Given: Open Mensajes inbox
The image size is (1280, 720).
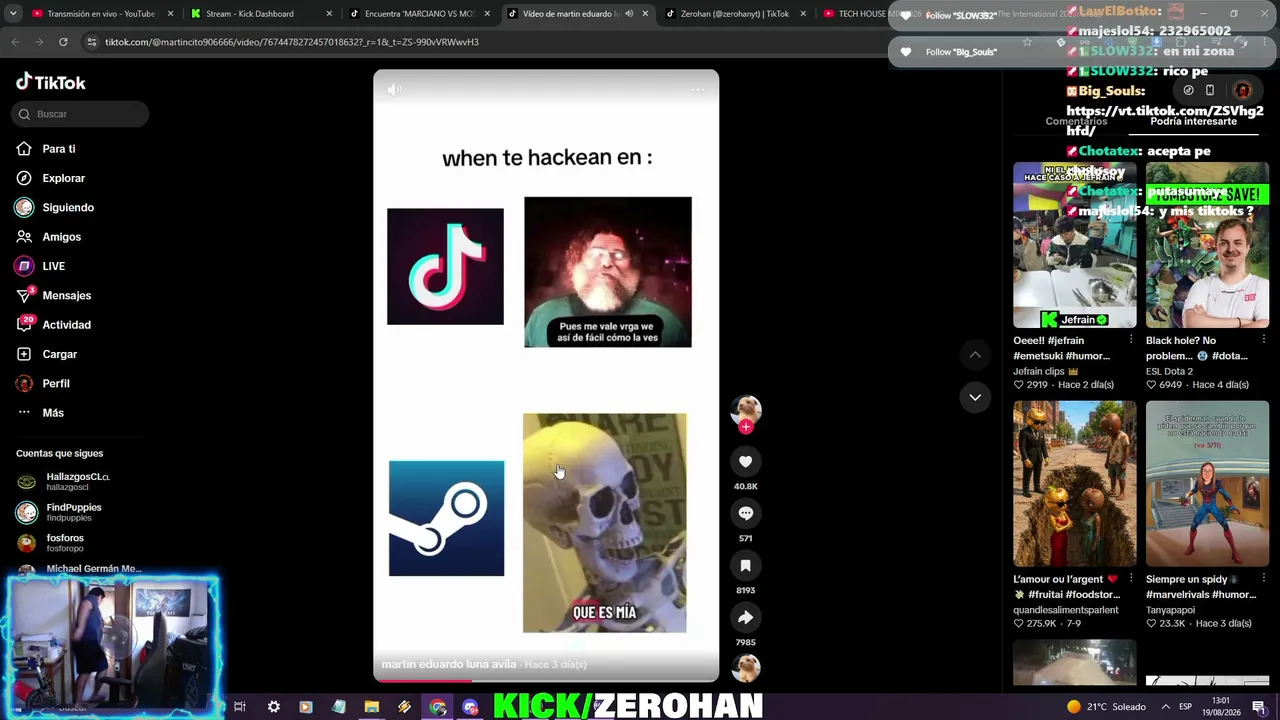Looking at the screenshot, I should [53, 295].
